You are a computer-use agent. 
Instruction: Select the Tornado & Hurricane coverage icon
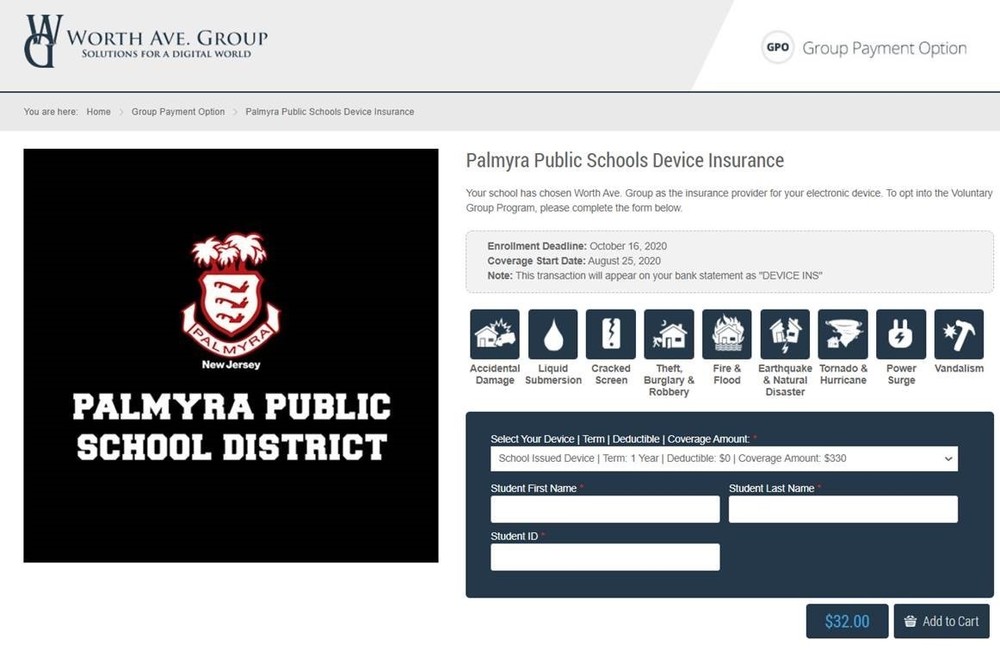842,333
